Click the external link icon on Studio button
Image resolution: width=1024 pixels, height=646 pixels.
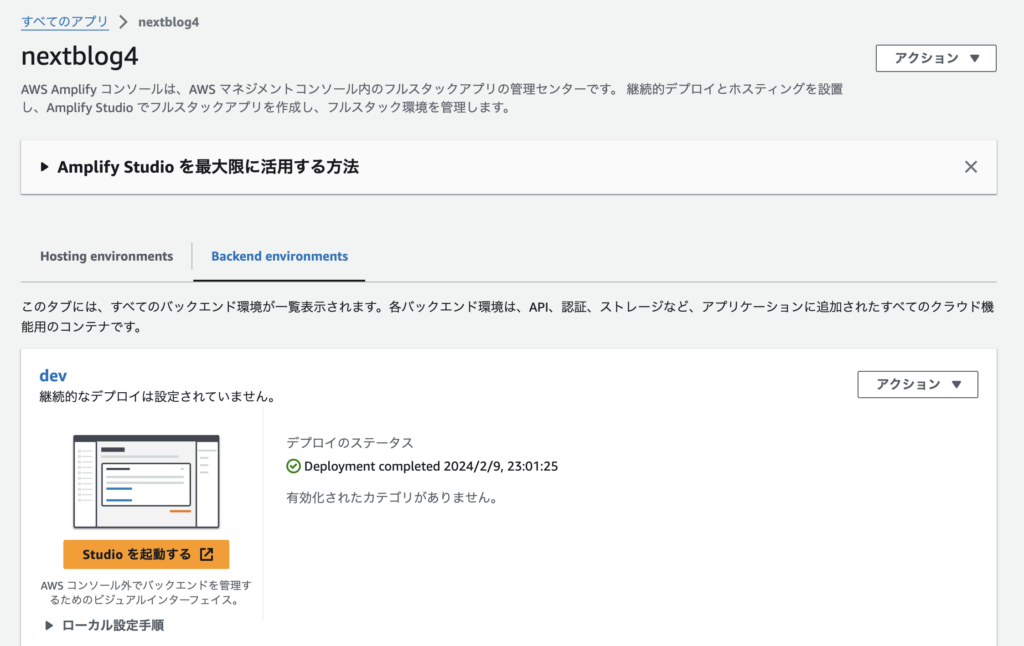click(206, 555)
